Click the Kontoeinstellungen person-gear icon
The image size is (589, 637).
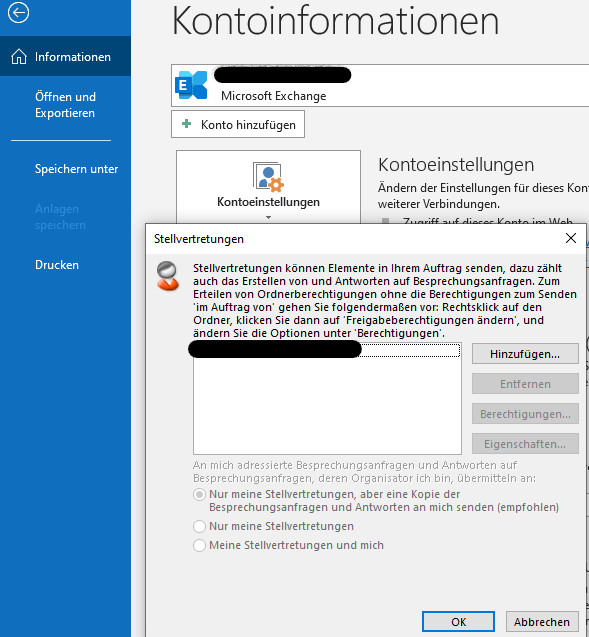click(268, 177)
